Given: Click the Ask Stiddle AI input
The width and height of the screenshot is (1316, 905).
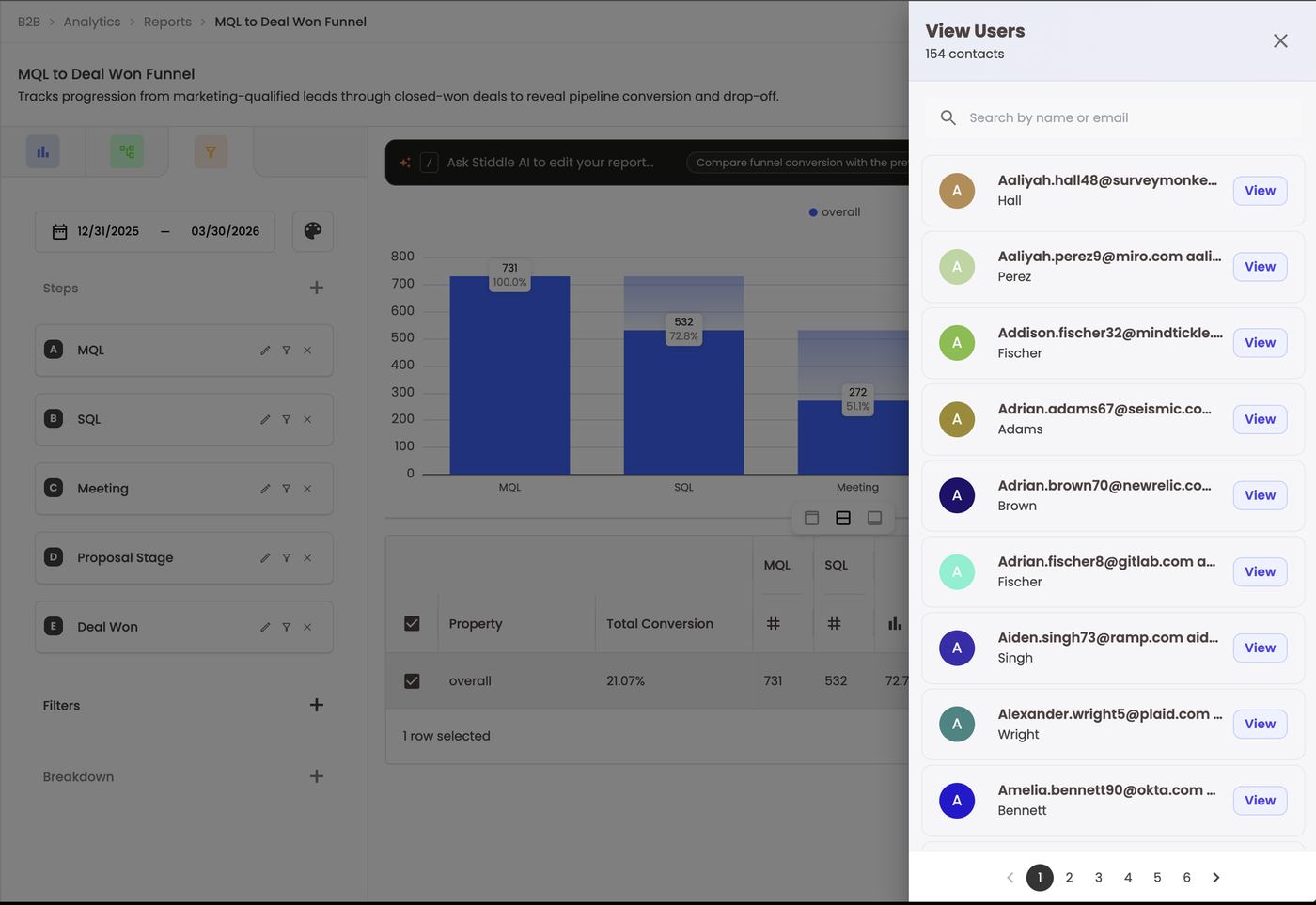Looking at the screenshot, I should tap(550, 163).
